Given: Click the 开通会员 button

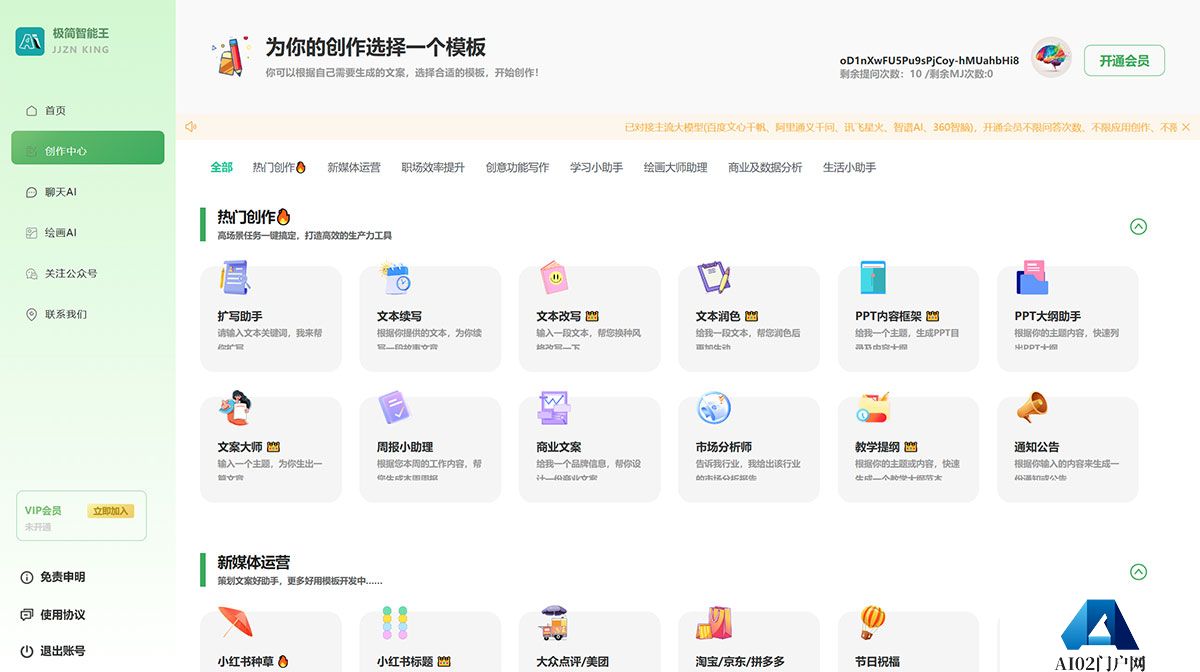Looking at the screenshot, I should click(x=1124, y=61).
